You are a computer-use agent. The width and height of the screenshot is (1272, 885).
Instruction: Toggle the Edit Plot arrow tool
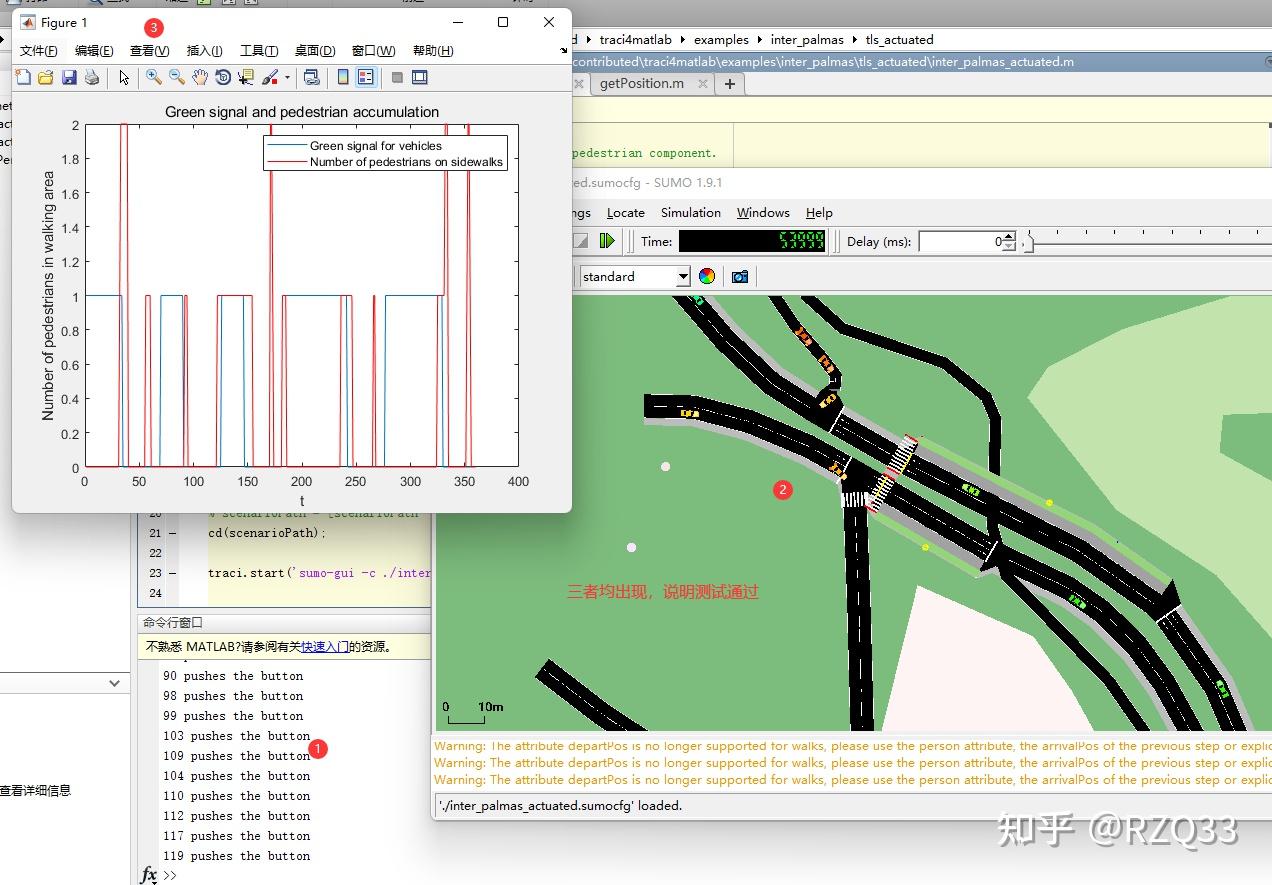(124, 77)
